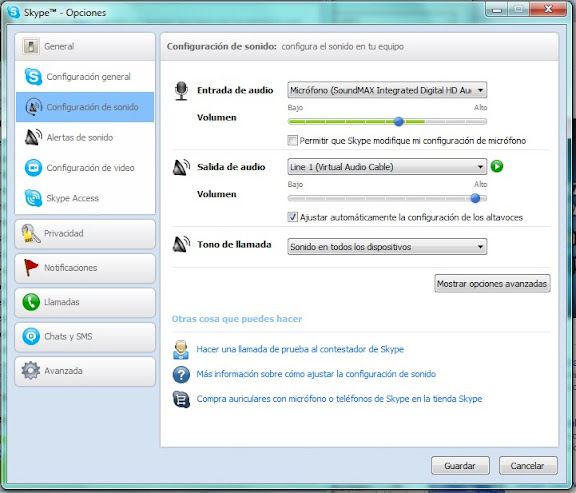The height and width of the screenshot is (493, 576).
Task: Click the Avanzada gear icon
Action: 31,370
